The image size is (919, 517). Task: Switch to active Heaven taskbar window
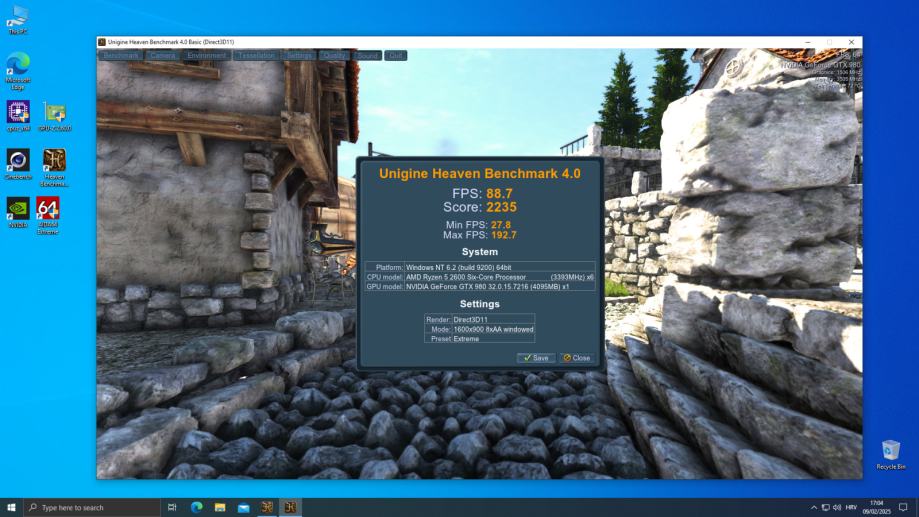[x=290, y=508]
